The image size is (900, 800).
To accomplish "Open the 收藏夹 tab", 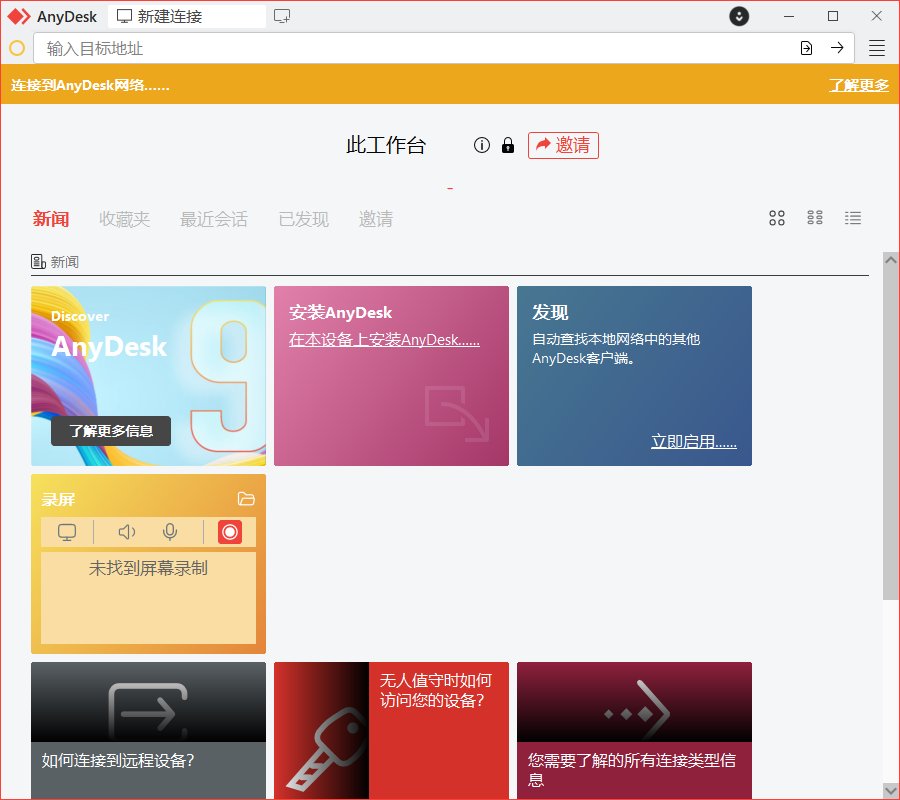I will coord(125,219).
